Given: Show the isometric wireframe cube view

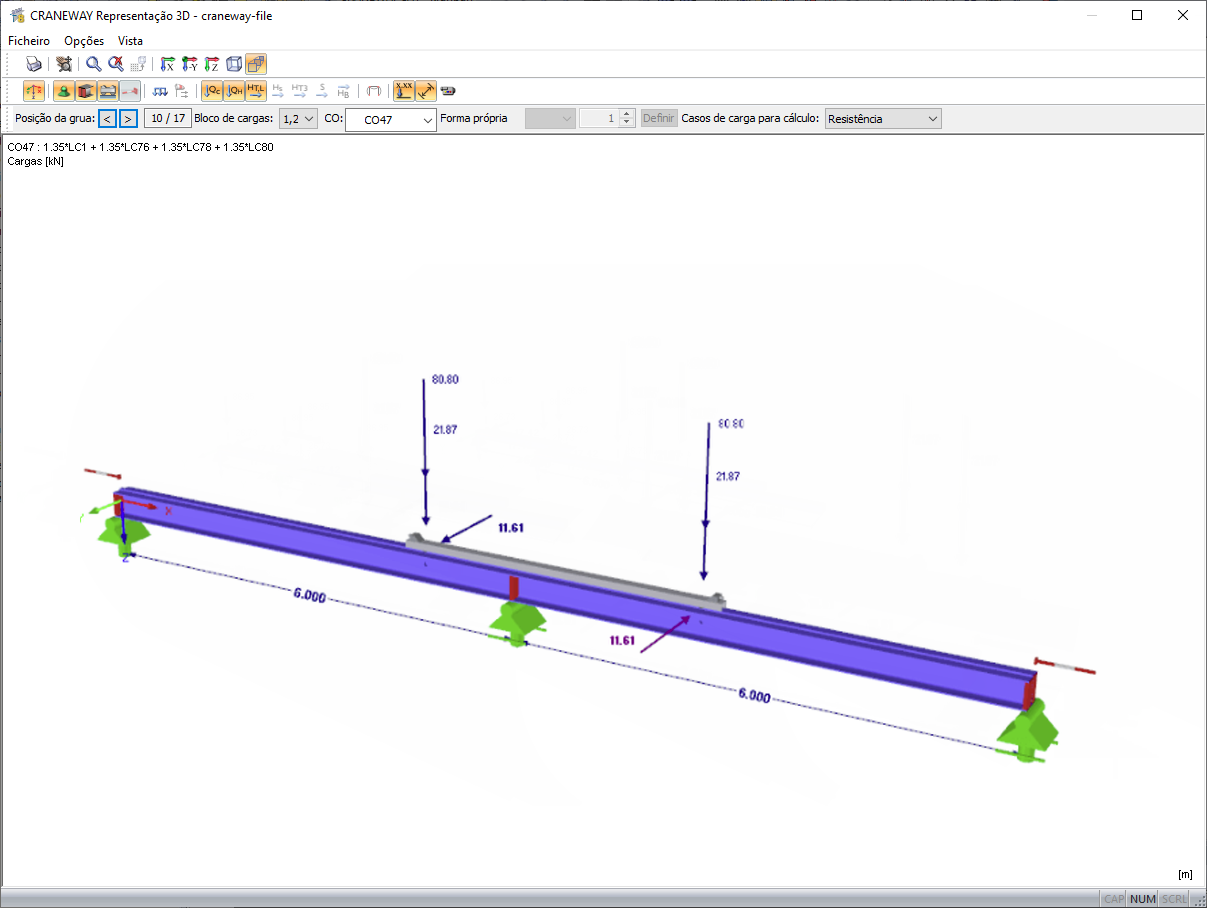Looking at the screenshot, I should pyautogui.click(x=234, y=64).
